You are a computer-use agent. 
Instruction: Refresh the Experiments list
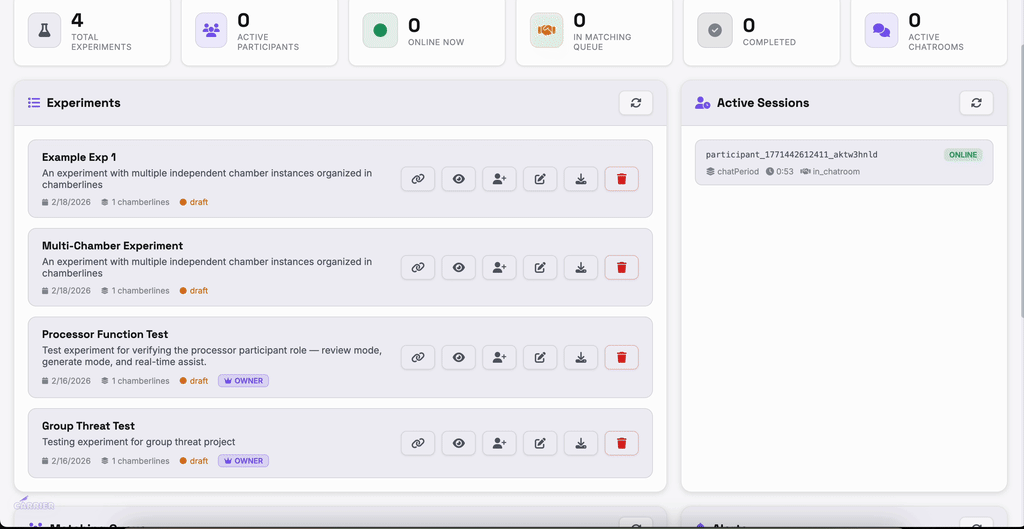pyautogui.click(x=636, y=103)
